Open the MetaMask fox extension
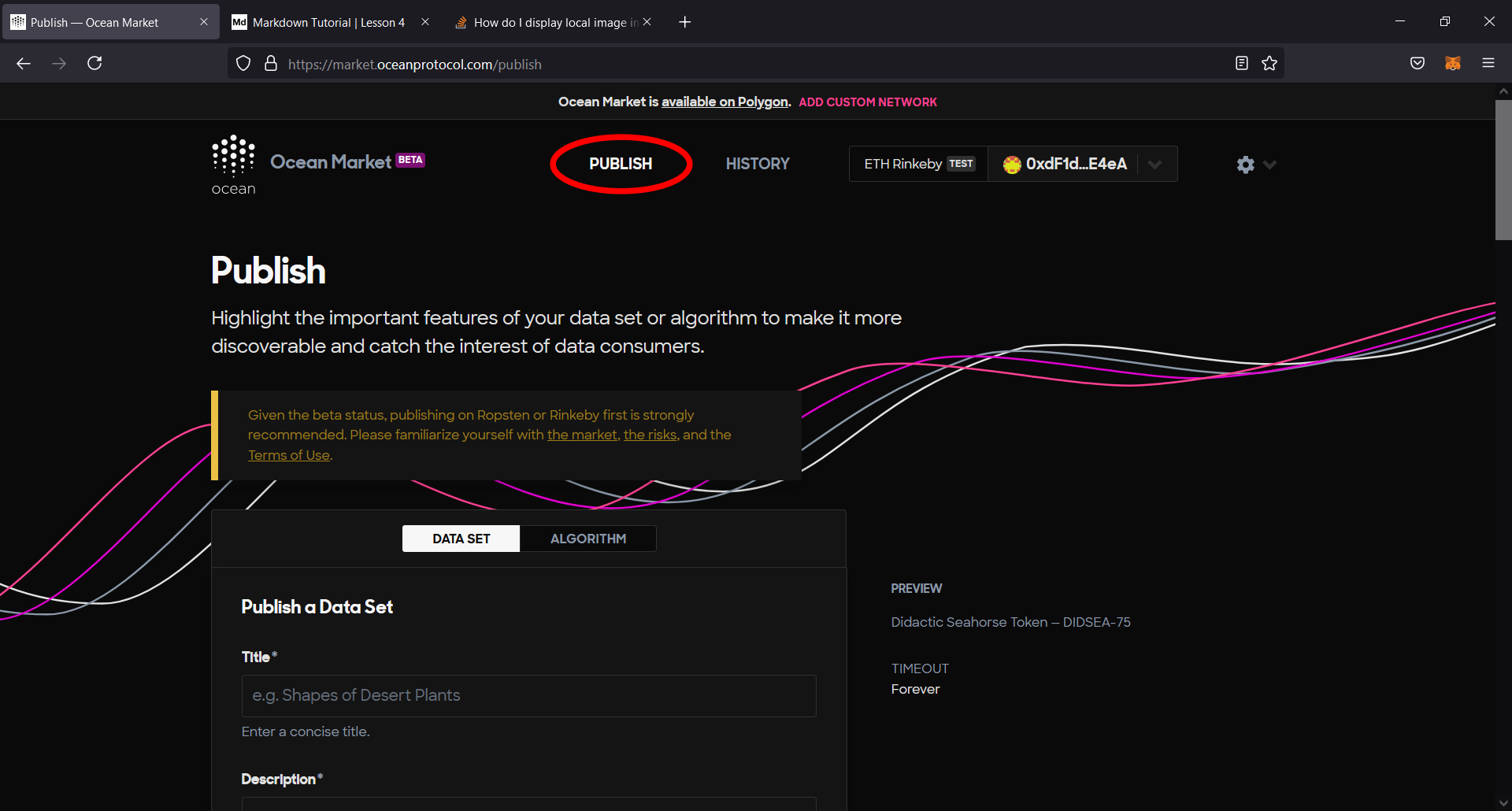This screenshot has height=811, width=1512. click(1453, 64)
